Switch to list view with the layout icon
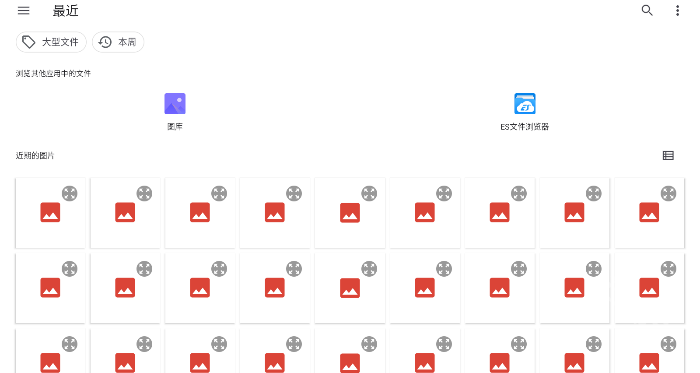Viewport: 700px width, 373px height. (668, 155)
